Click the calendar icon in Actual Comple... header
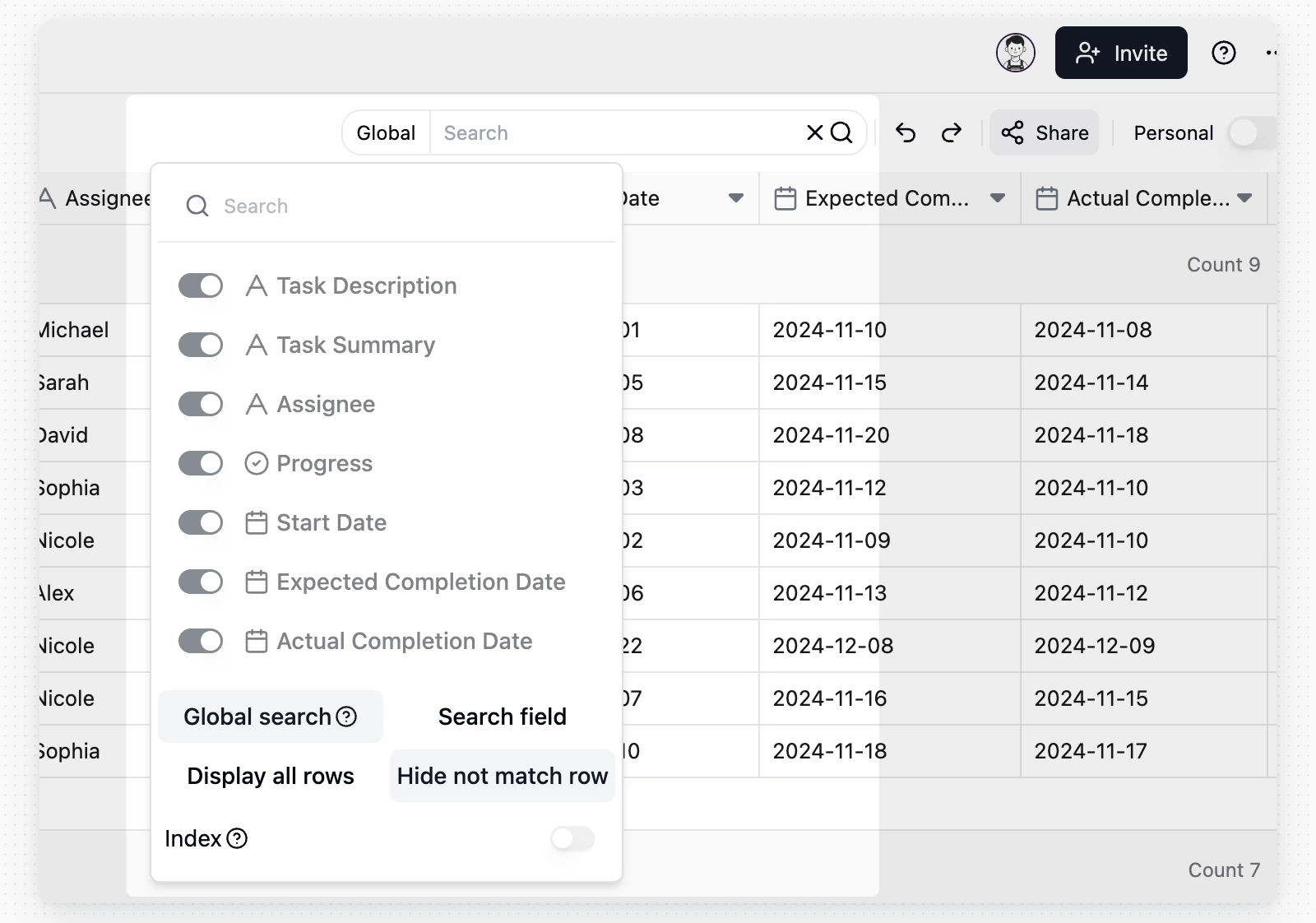 click(1047, 198)
